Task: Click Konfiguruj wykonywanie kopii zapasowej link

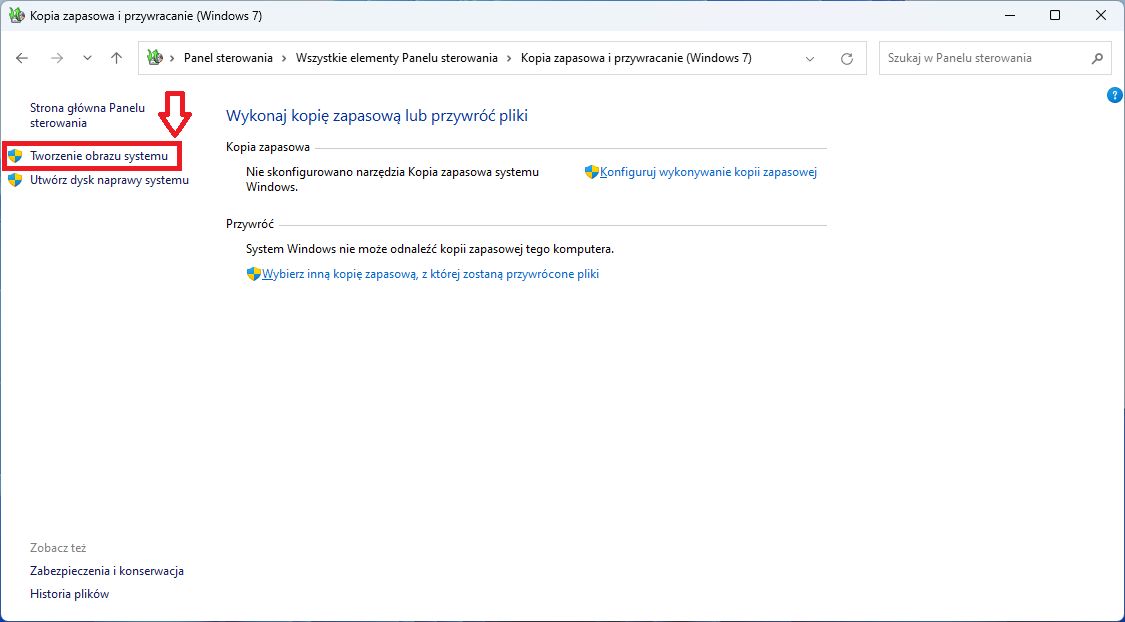Action: tap(708, 172)
